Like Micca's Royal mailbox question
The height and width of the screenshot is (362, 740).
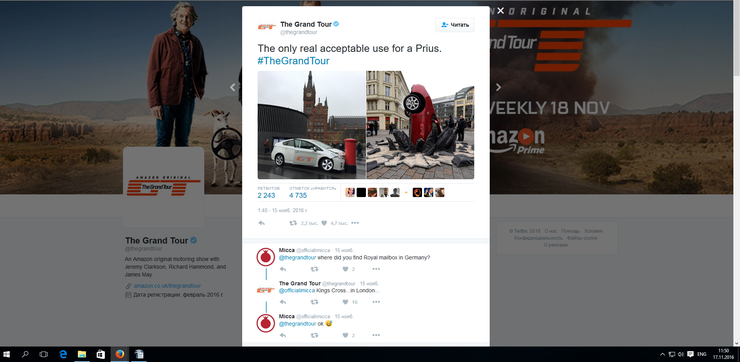[x=345, y=269]
